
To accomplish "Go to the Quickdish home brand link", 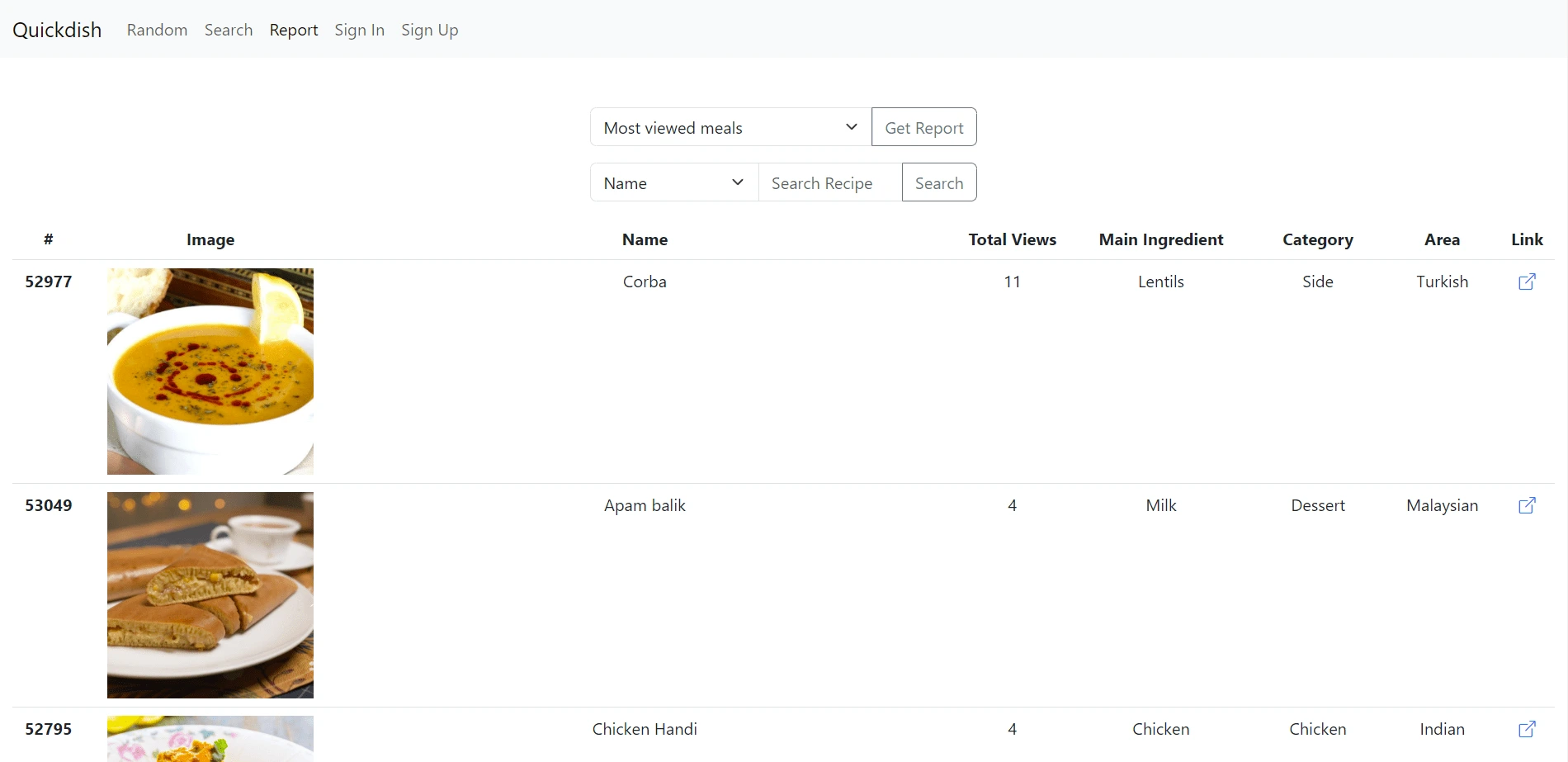I will (57, 30).
